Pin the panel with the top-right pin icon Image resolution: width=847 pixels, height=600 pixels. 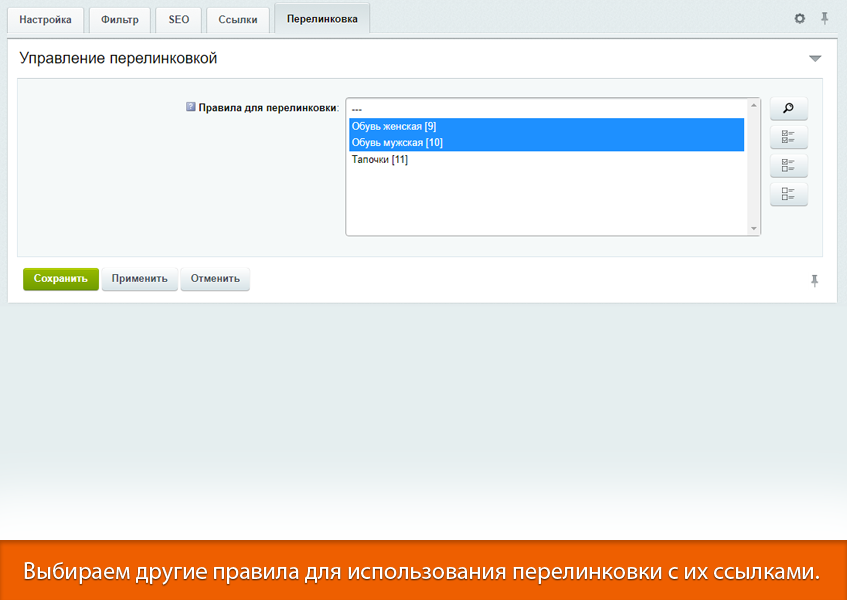(x=824, y=18)
